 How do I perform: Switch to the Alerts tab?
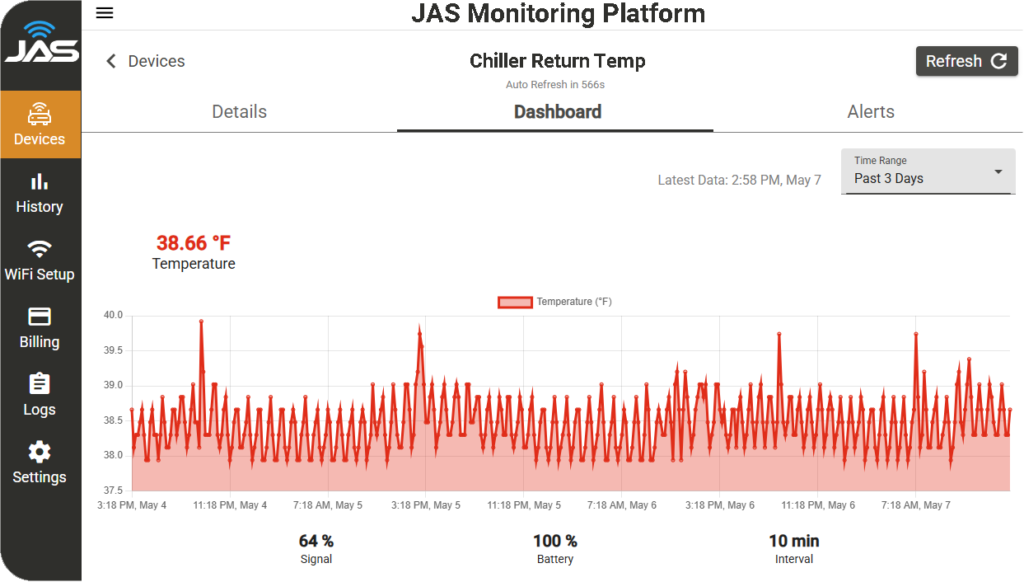(870, 112)
